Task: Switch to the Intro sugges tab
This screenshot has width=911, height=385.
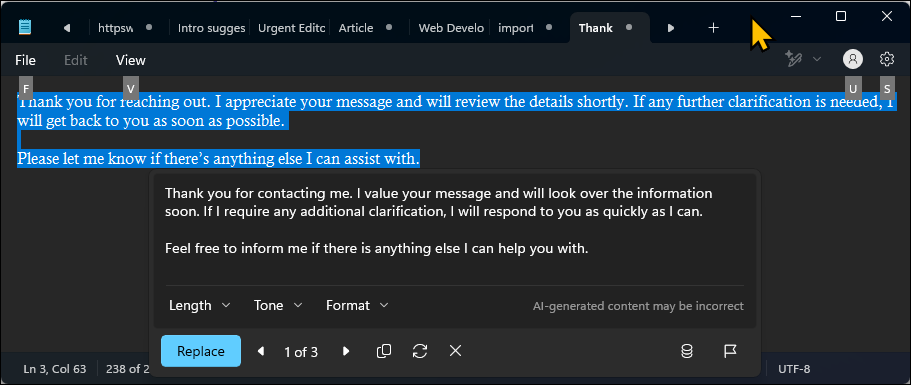Action: coord(210,28)
